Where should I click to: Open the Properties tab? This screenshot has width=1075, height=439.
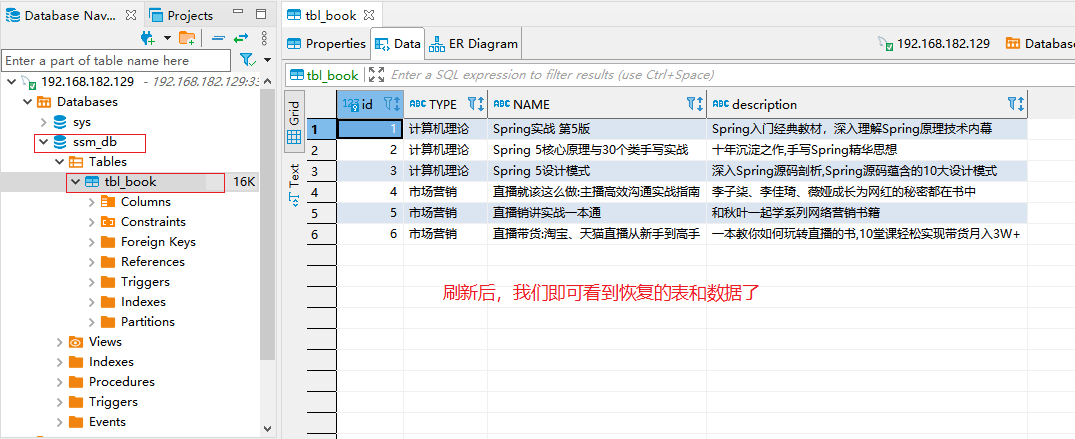[x=327, y=44]
